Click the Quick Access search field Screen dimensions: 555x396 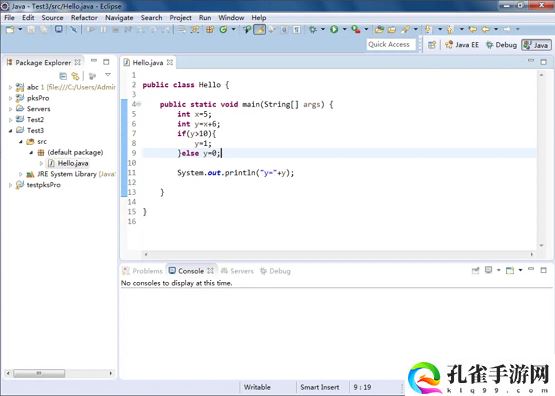pyautogui.click(x=391, y=45)
